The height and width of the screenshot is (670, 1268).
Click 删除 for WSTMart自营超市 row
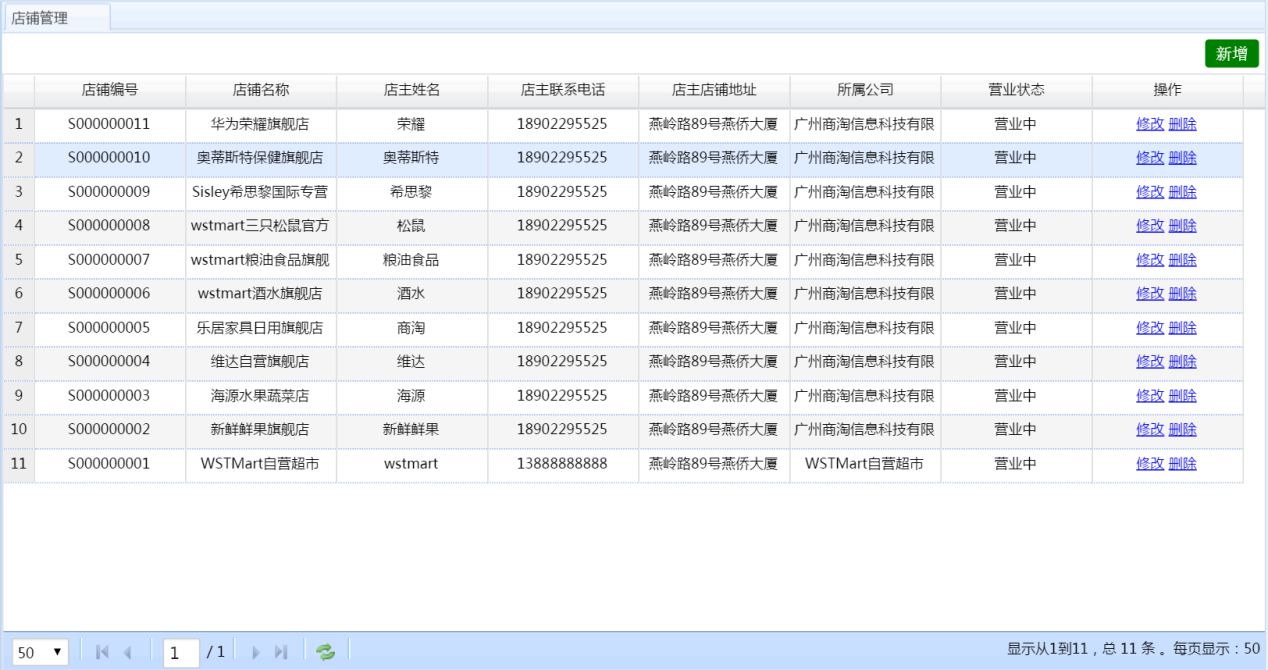point(1182,464)
